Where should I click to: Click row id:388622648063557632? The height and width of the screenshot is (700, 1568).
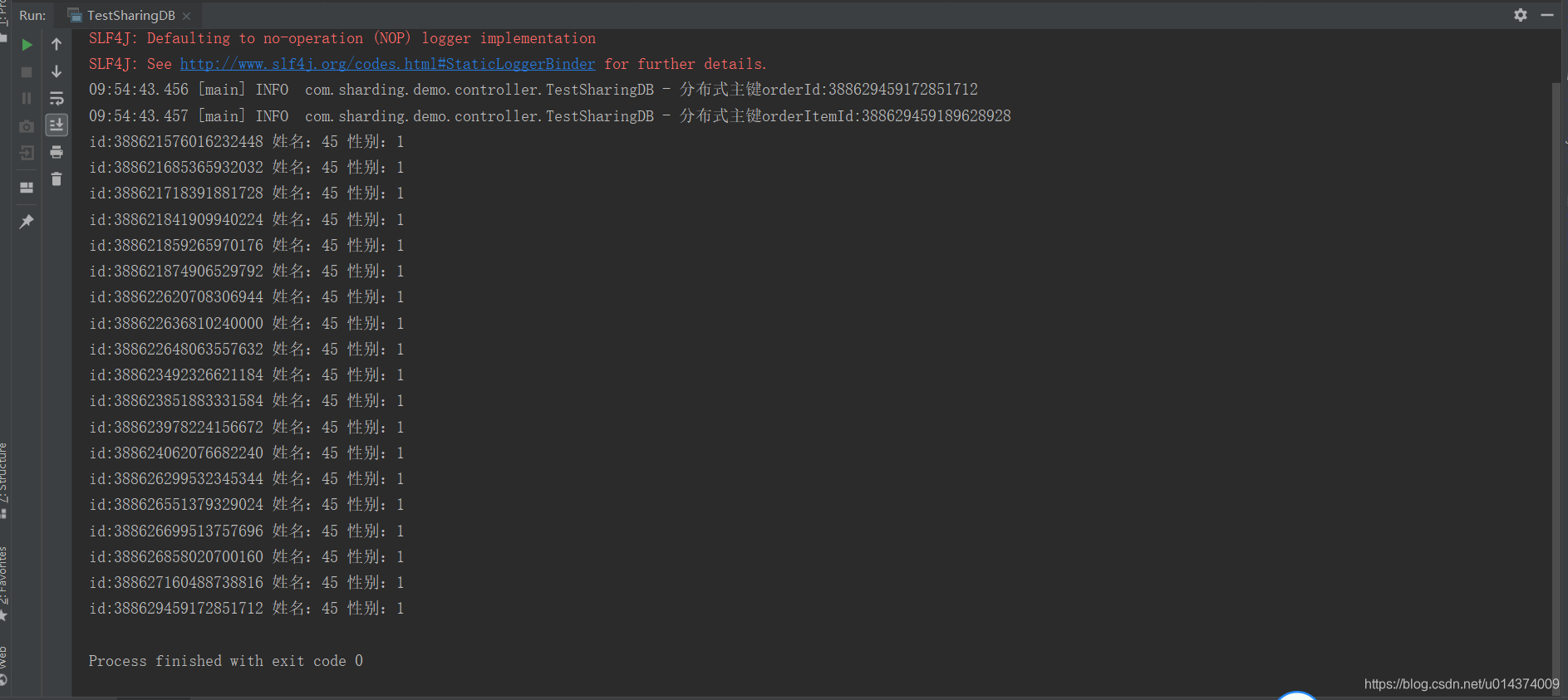247,349
